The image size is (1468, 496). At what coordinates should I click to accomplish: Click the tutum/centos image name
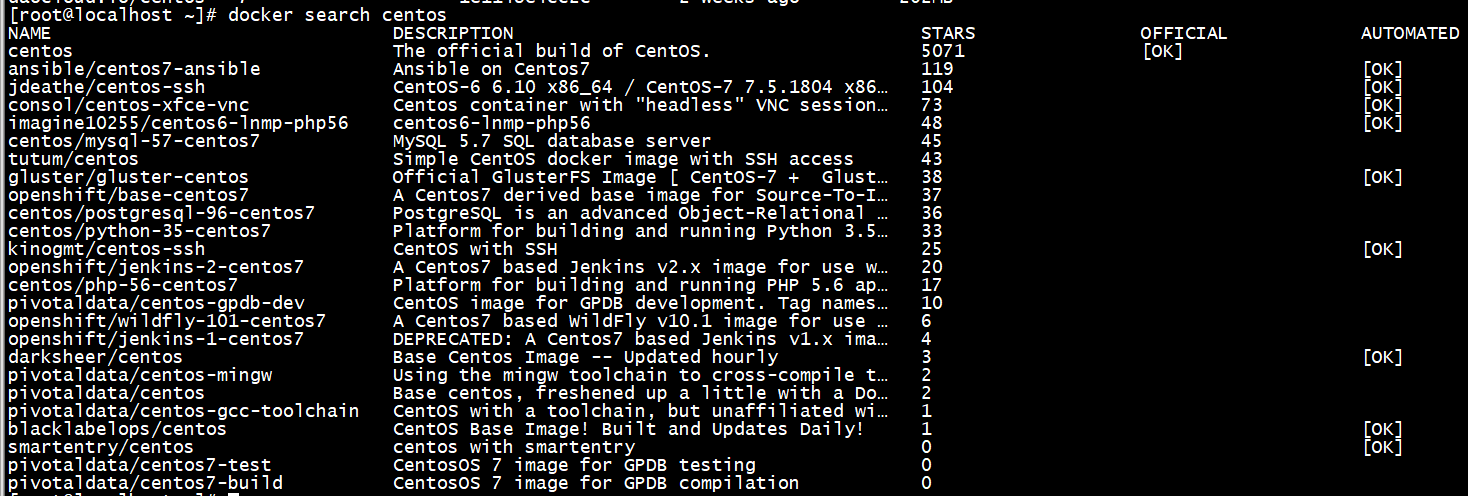tap(73, 159)
